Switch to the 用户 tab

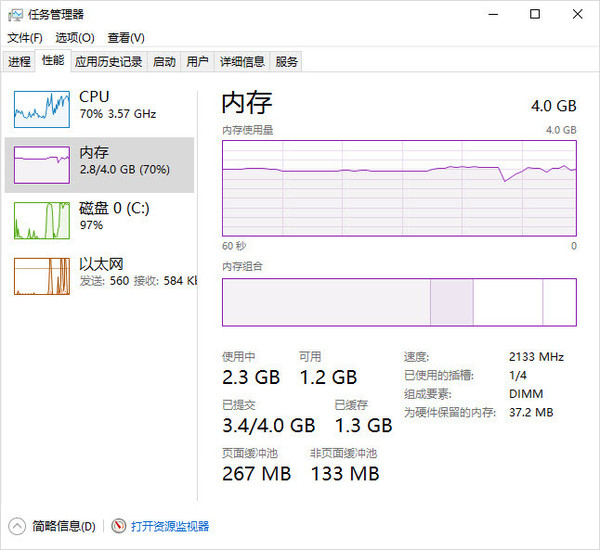[198, 62]
